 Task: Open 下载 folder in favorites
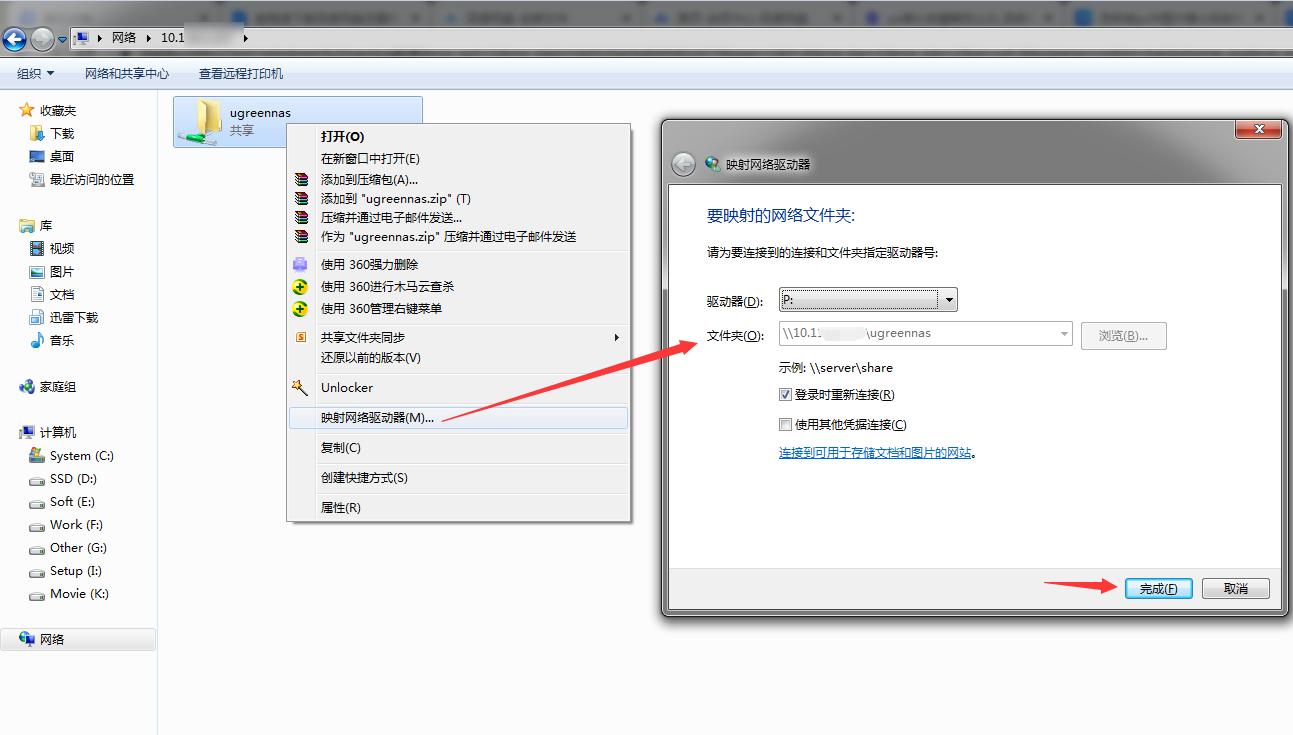pyautogui.click(x=62, y=133)
